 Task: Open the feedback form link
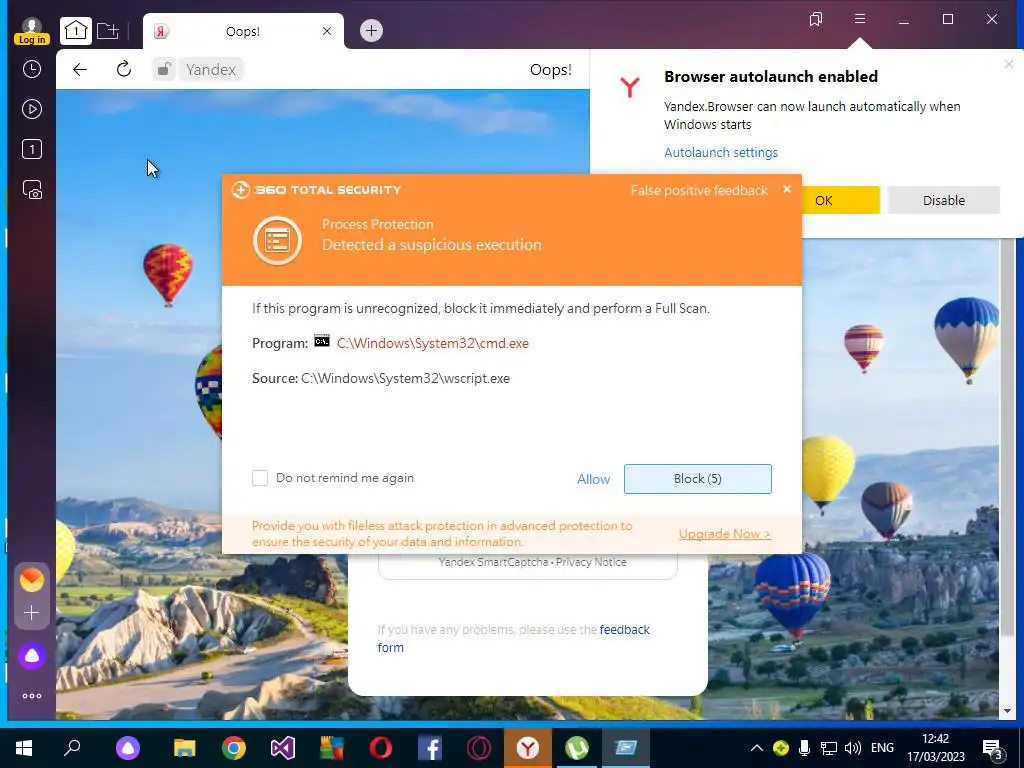click(x=513, y=638)
